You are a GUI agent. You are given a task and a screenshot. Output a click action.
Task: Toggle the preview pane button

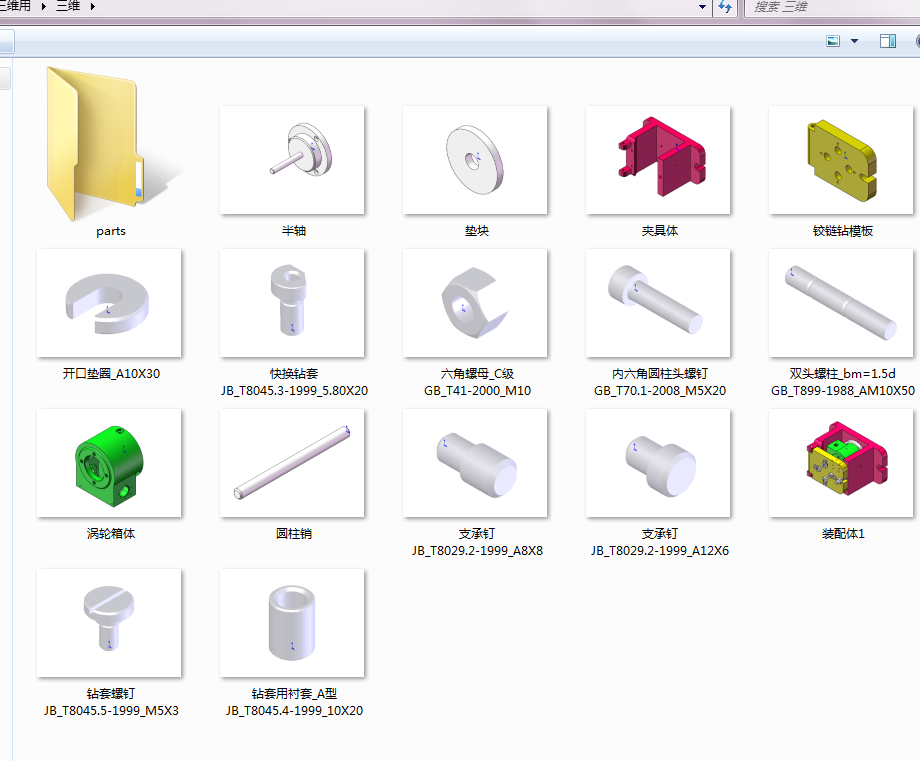tap(888, 41)
